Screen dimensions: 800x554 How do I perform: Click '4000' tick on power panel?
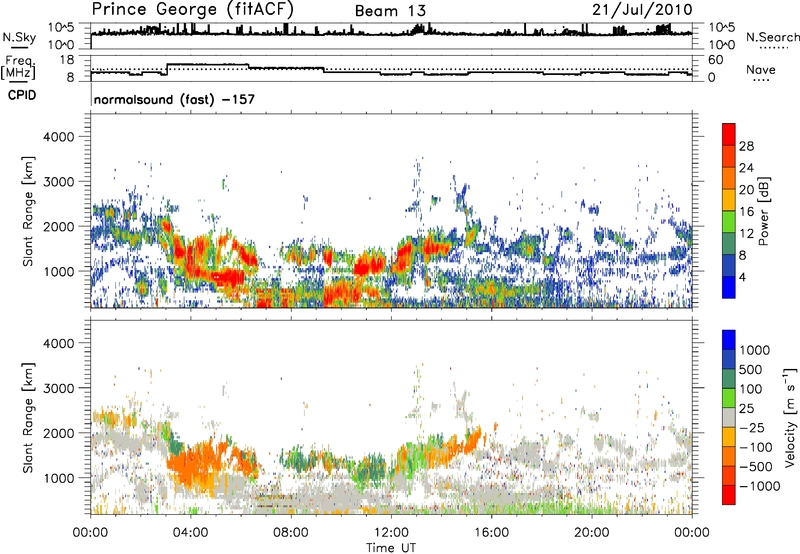[x=59, y=137]
